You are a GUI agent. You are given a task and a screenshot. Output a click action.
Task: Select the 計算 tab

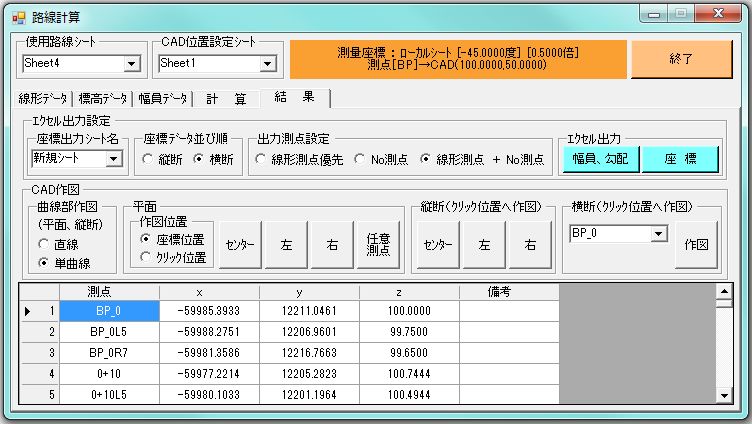point(226,98)
